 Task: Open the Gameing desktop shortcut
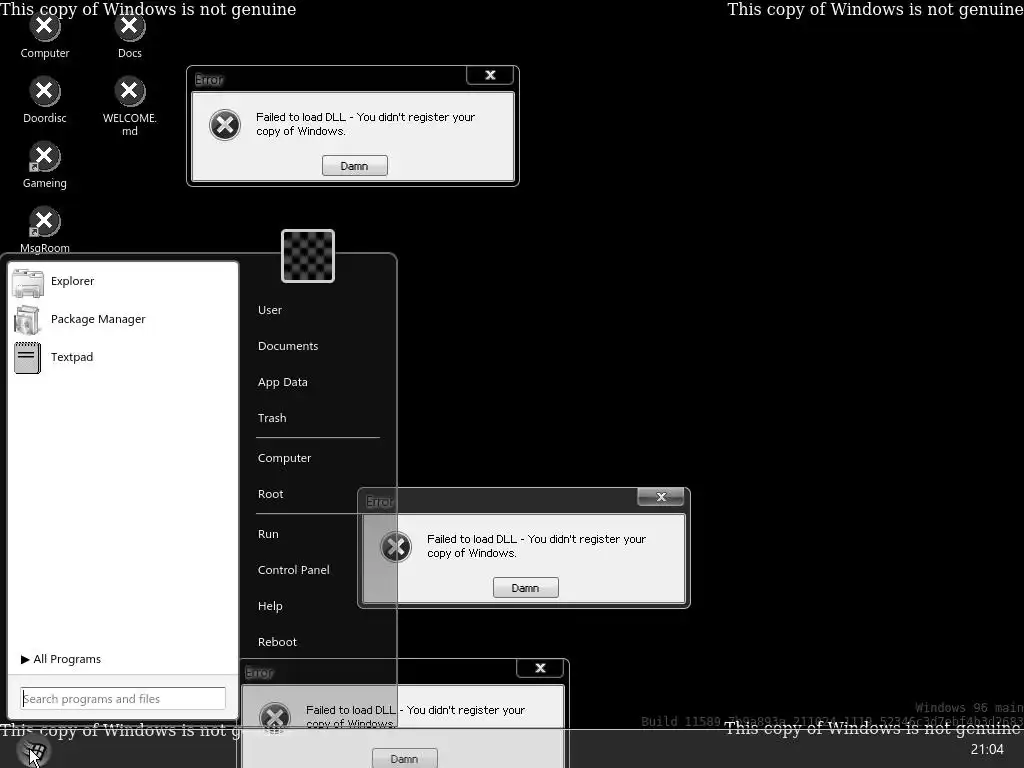44,165
